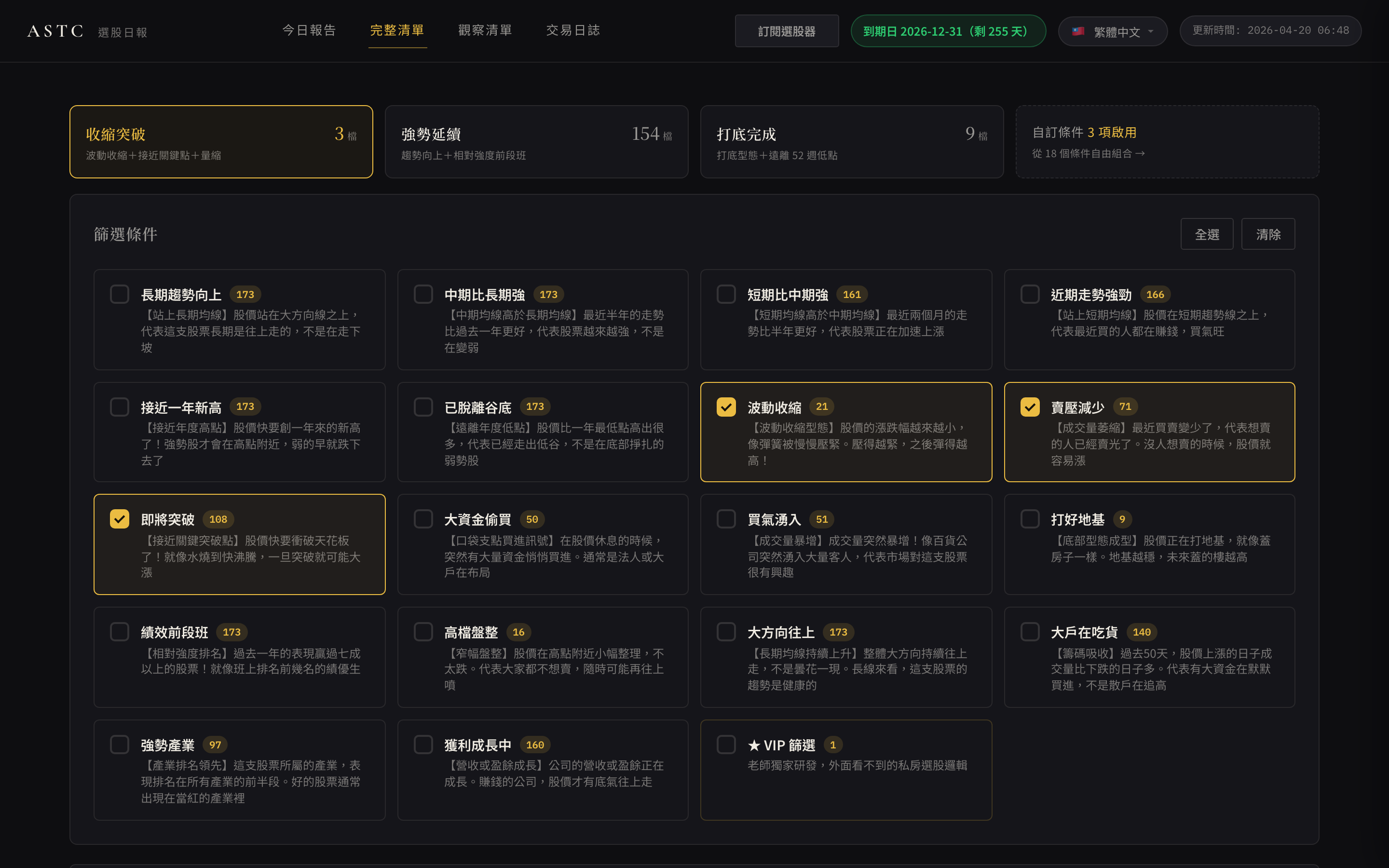
Task: Tick the 獲利成長中 checkbox
Action: 423,745
